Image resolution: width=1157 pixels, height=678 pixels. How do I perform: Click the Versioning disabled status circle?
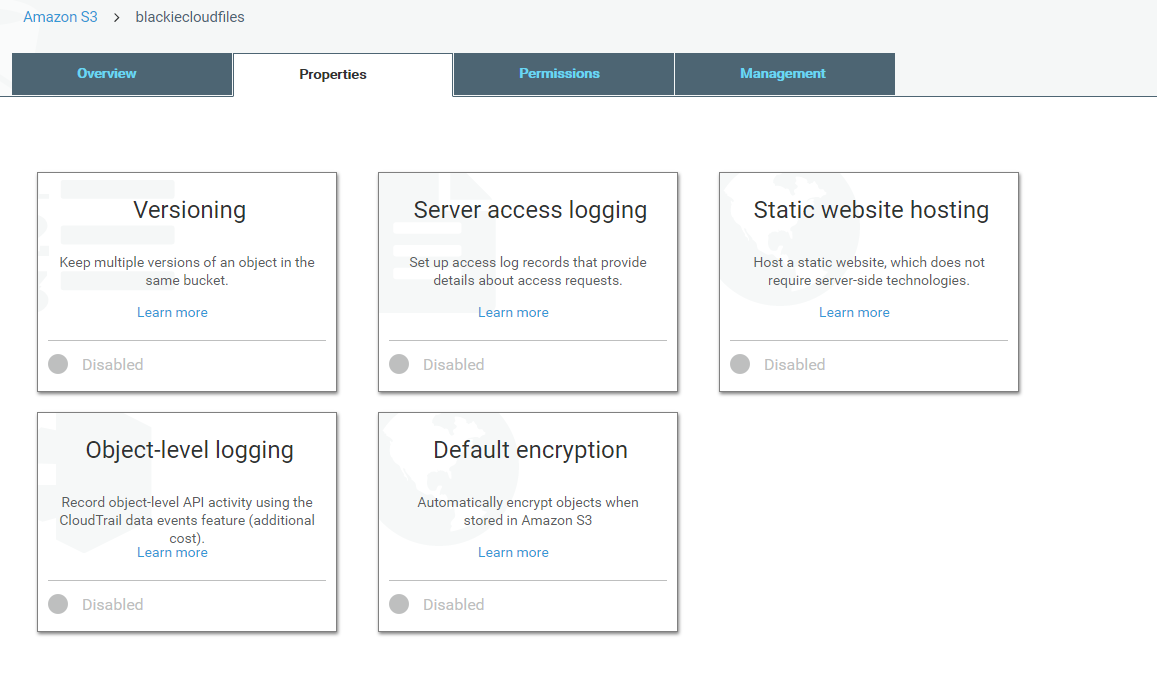58,365
